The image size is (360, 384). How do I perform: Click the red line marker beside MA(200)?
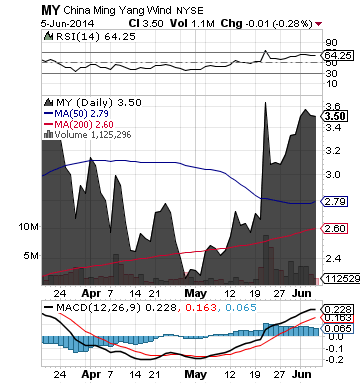[x=48, y=125]
